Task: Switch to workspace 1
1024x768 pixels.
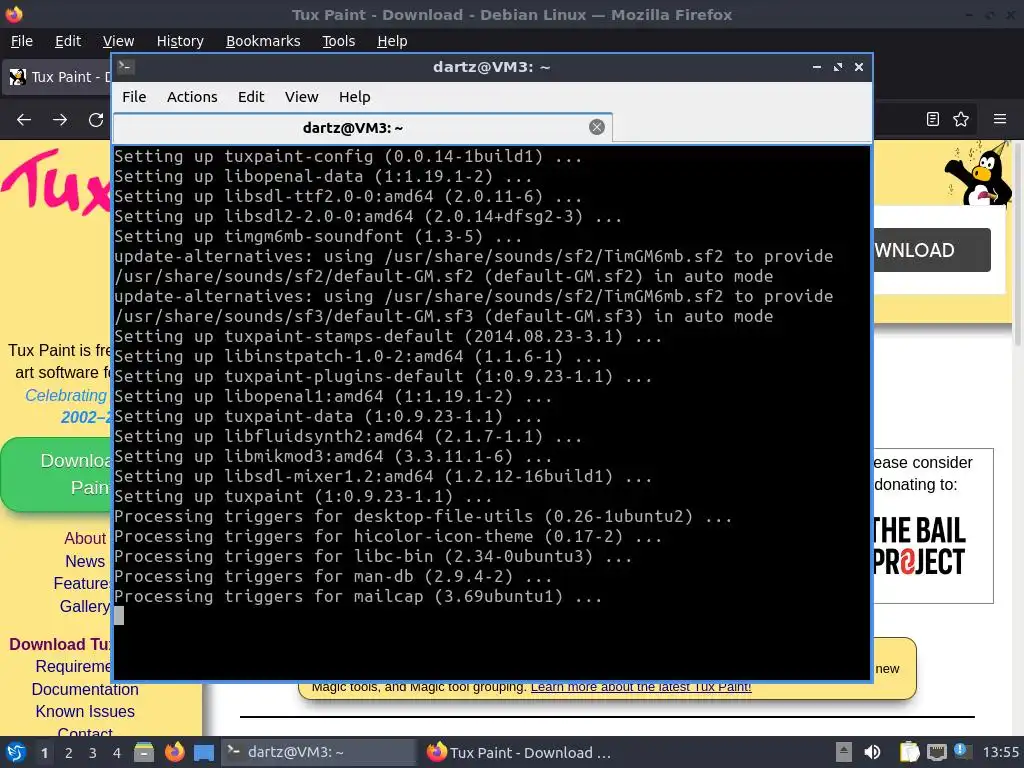Action: click(44, 753)
